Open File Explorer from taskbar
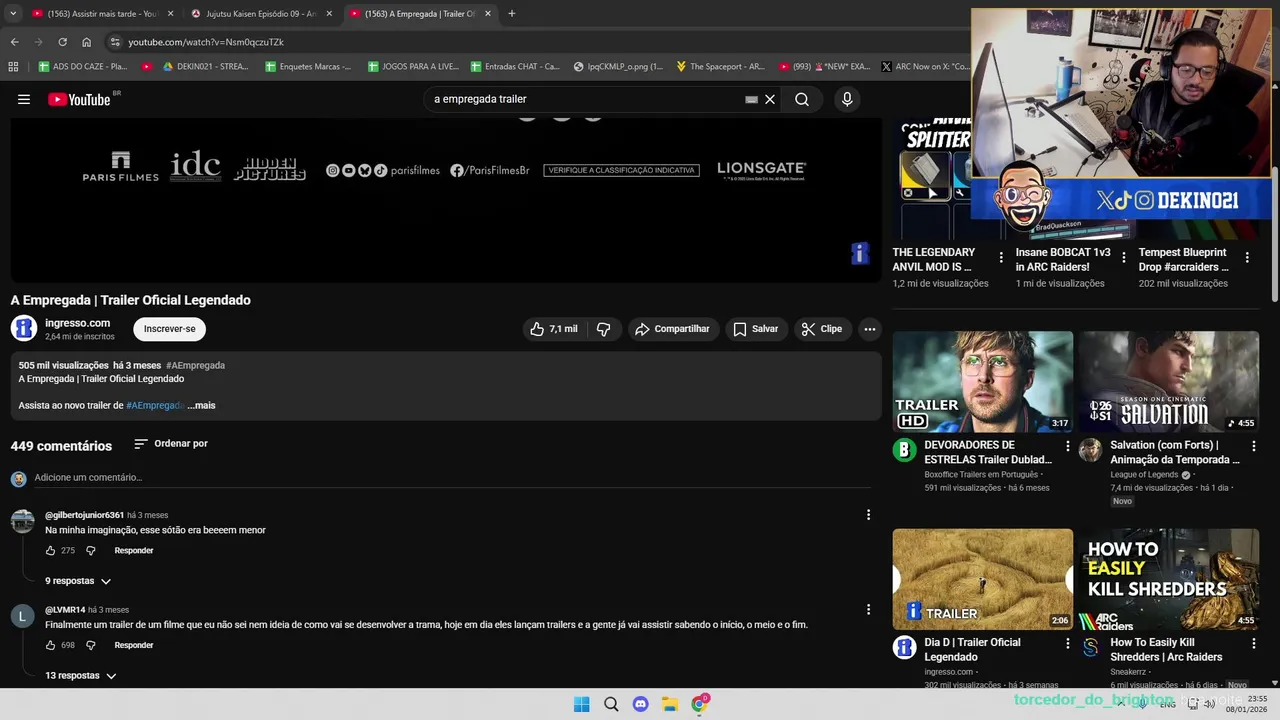 coord(670,704)
